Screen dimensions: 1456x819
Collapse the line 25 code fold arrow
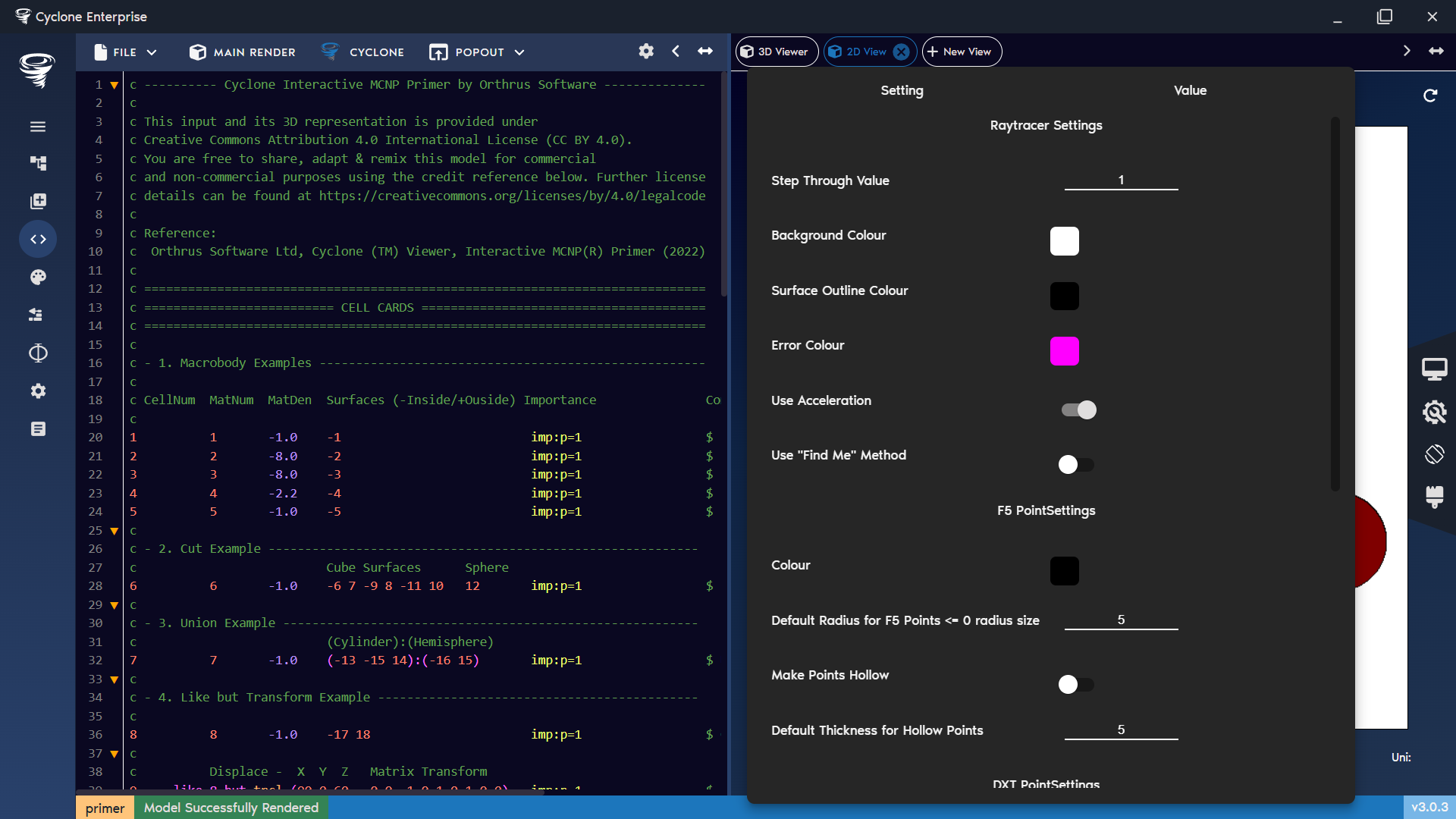click(x=114, y=531)
